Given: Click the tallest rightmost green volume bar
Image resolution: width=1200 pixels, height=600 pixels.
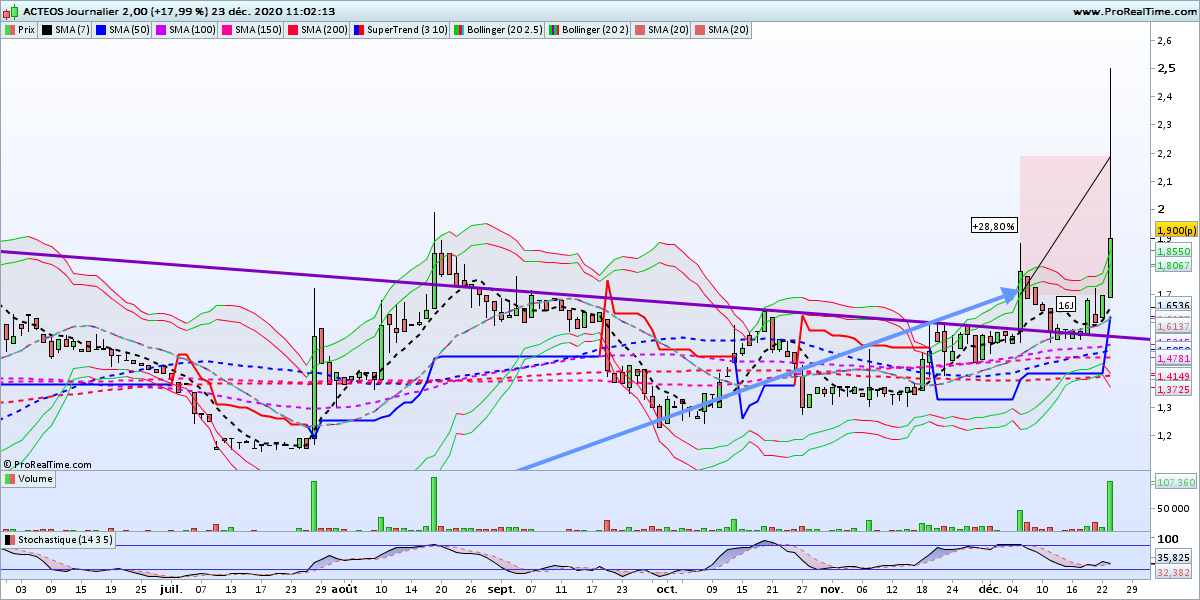Looking at the screenshot, I should (x=1110, y=506).
